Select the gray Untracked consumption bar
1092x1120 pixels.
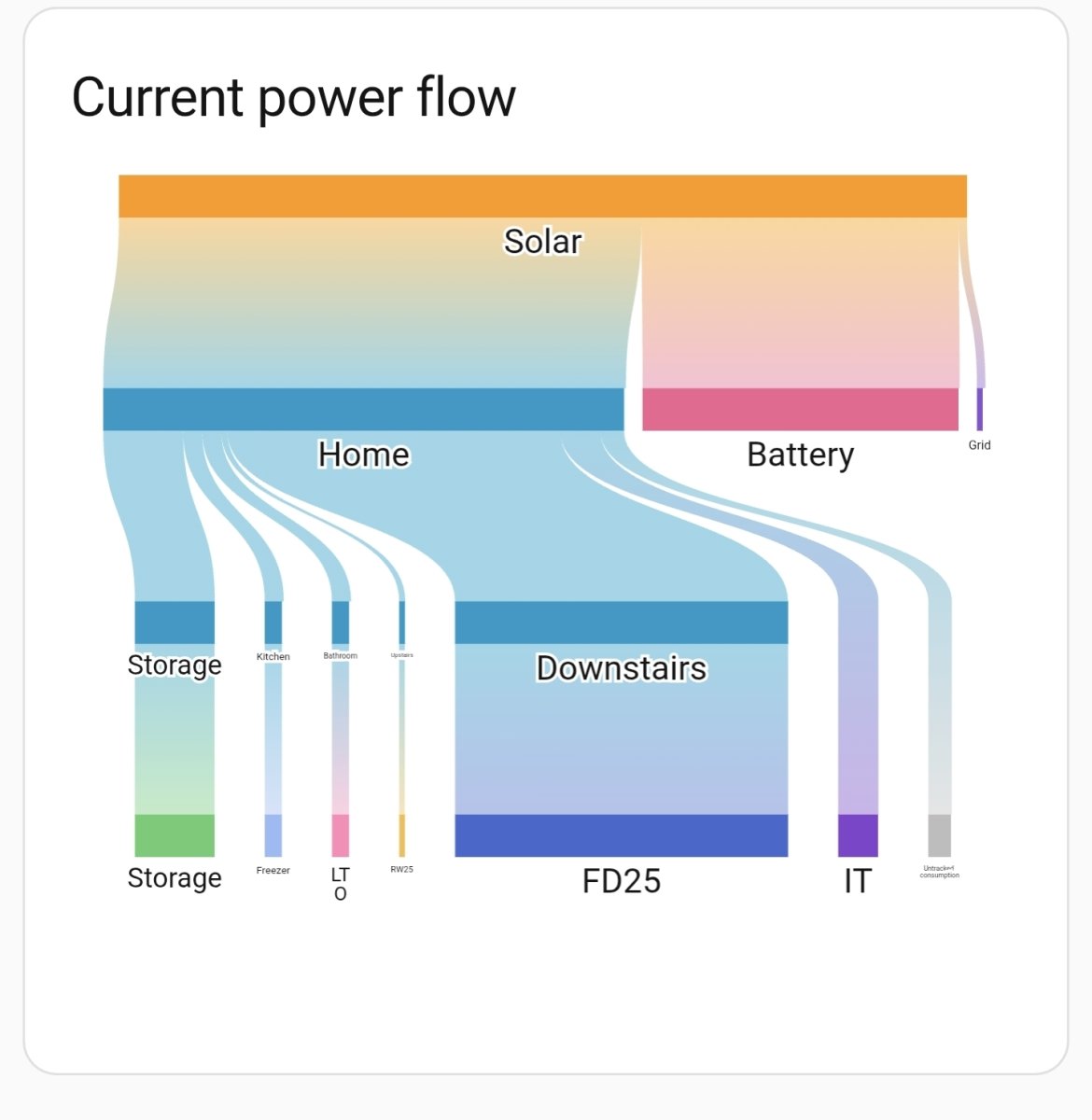939,835
